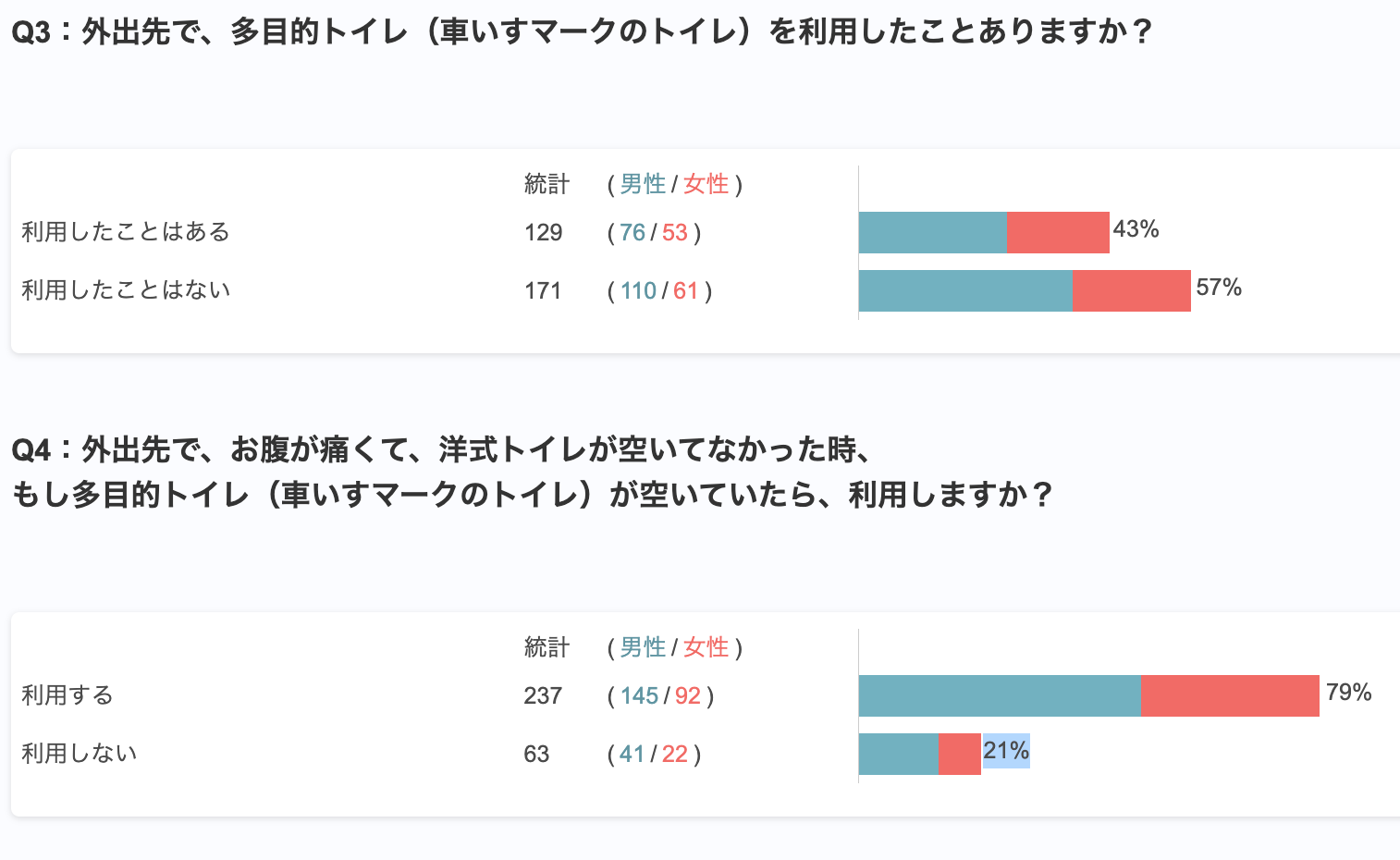The width and height of the screenshot is (1400, 860).
Task: Click the blue male bar for 利用したことはある
Action: click(932, 232)
